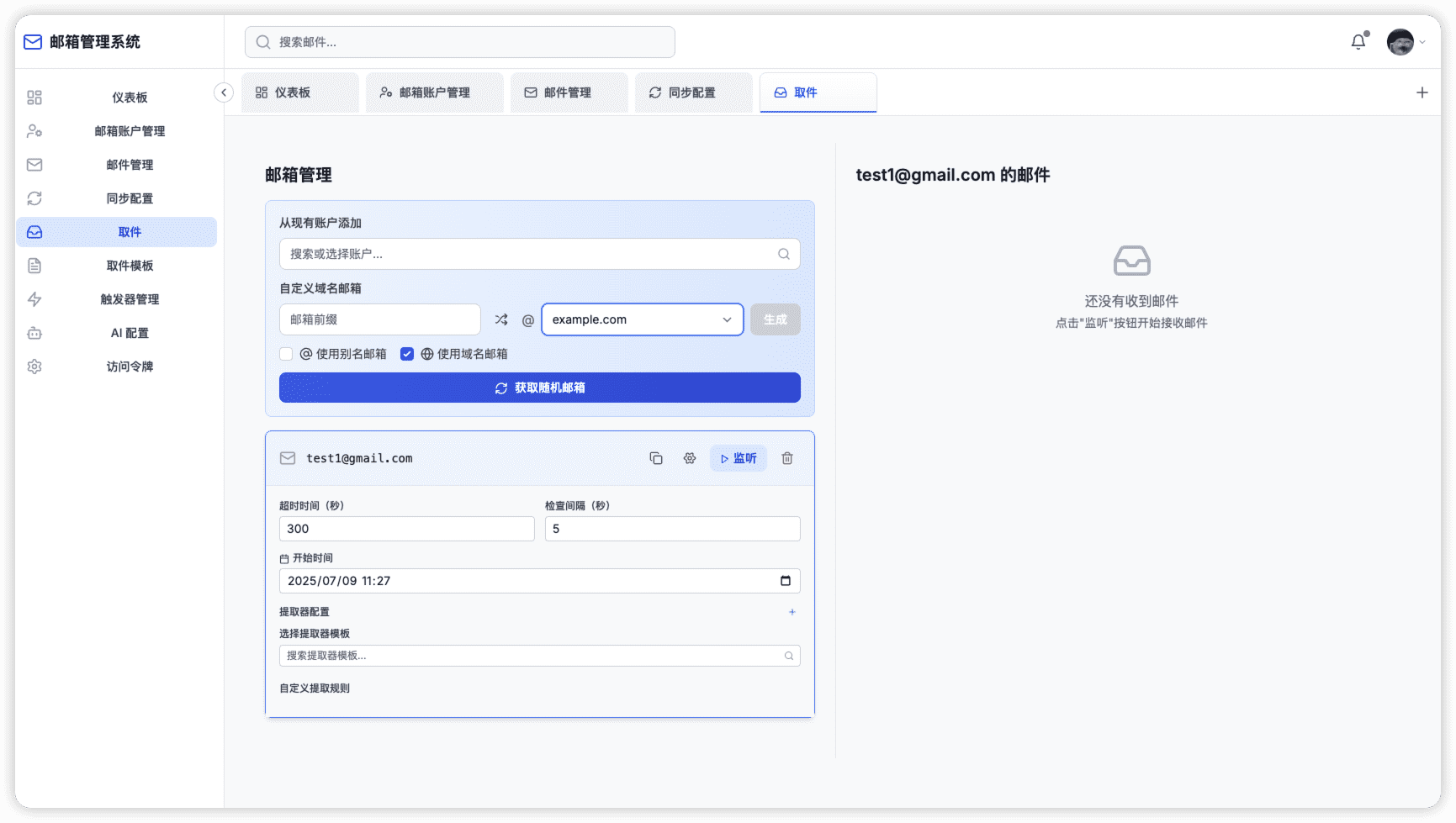Click the 超时时间 field showing 300
The height and width of the screenshot is (823, 1456).
click(x=407, y=529)
